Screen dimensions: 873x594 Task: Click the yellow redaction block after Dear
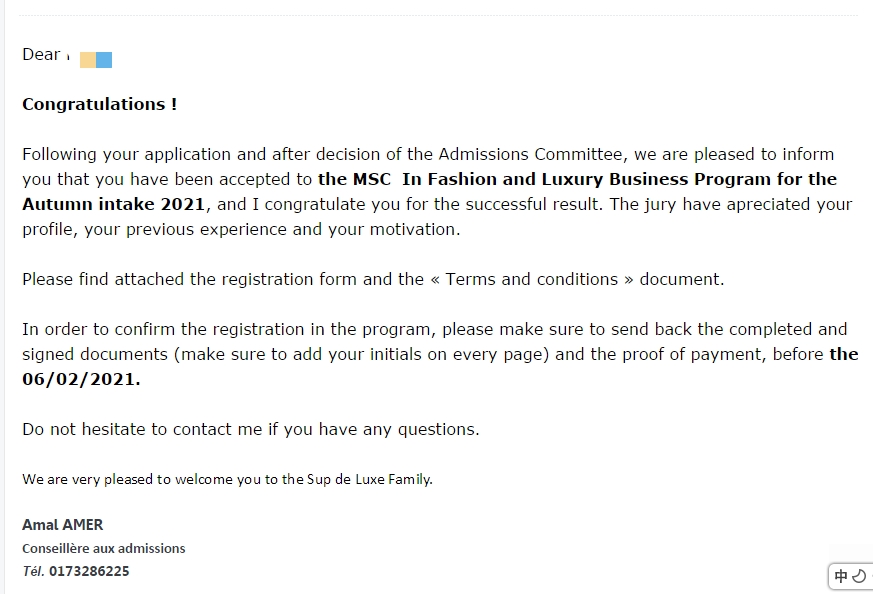coord(88,60)
